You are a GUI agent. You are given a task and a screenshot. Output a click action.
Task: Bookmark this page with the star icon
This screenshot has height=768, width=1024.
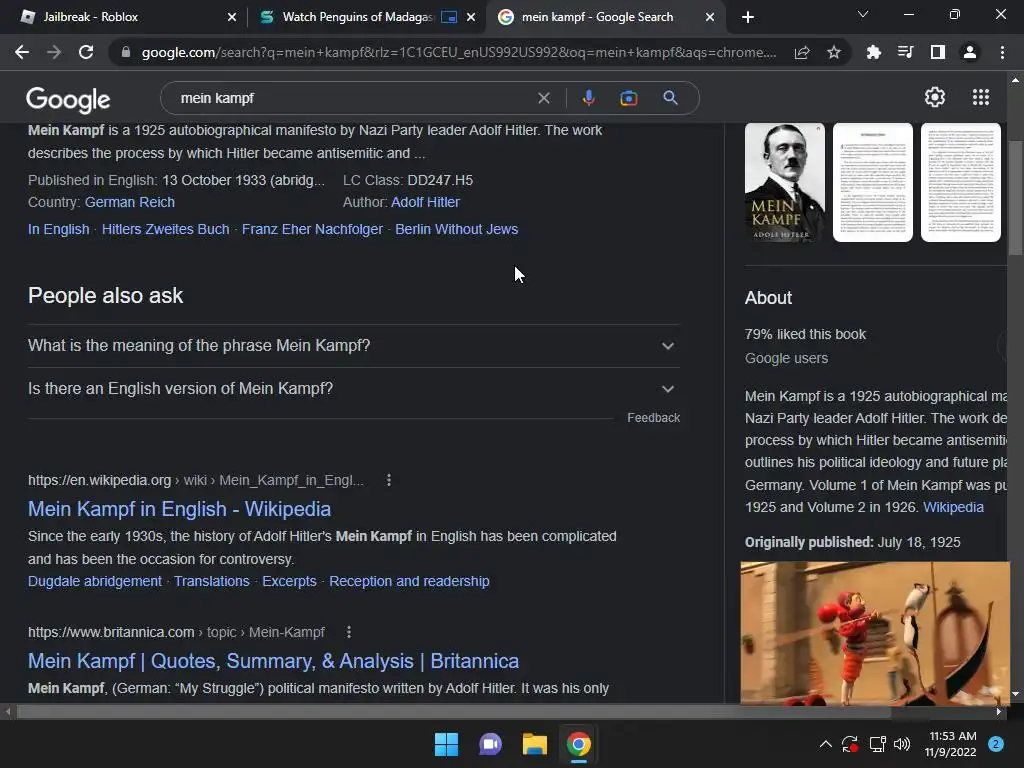[x=834, y=52]
